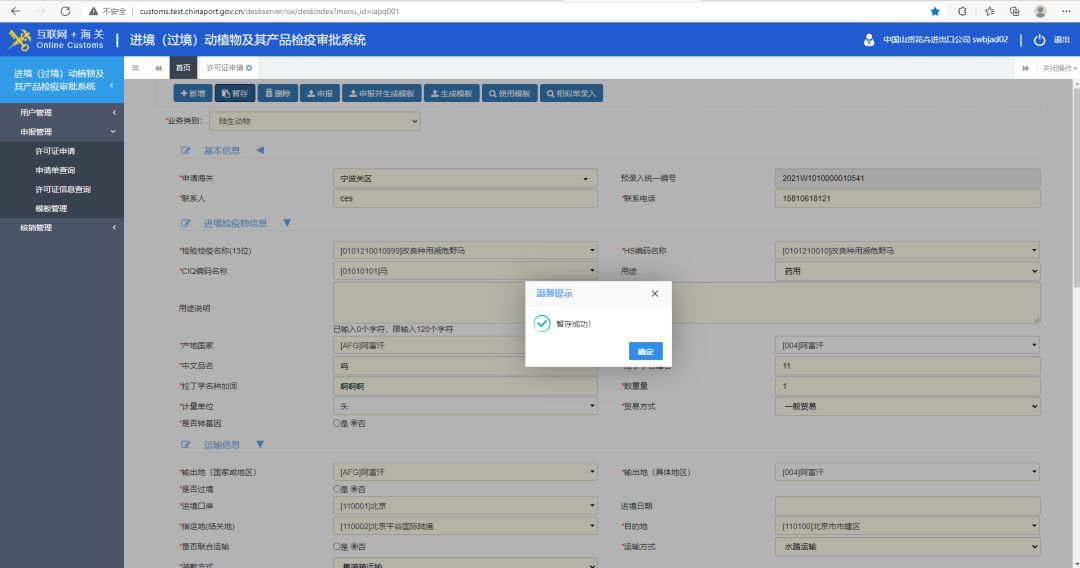This screenshot has height=568, width=1080.
Task: Click 确定 in the 温馨提示 dialog
Action: tap(645, 351)
